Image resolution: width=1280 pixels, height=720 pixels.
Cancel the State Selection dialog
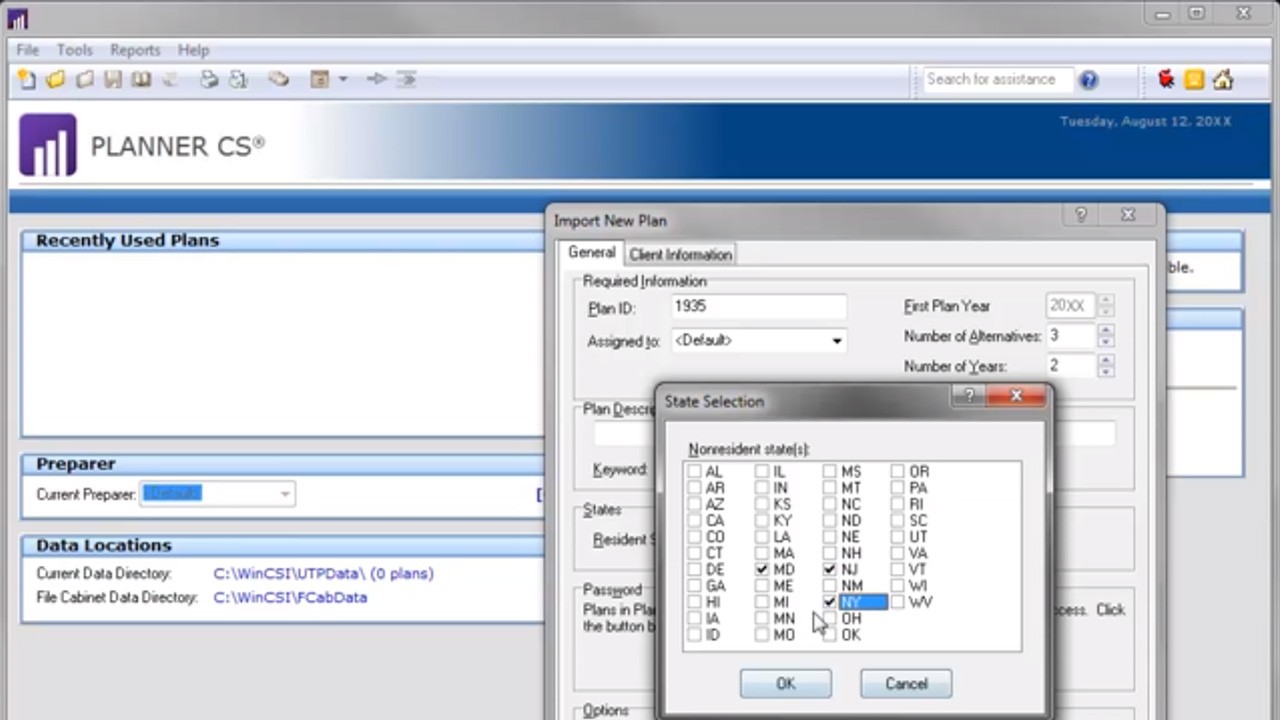pos(905,684)
